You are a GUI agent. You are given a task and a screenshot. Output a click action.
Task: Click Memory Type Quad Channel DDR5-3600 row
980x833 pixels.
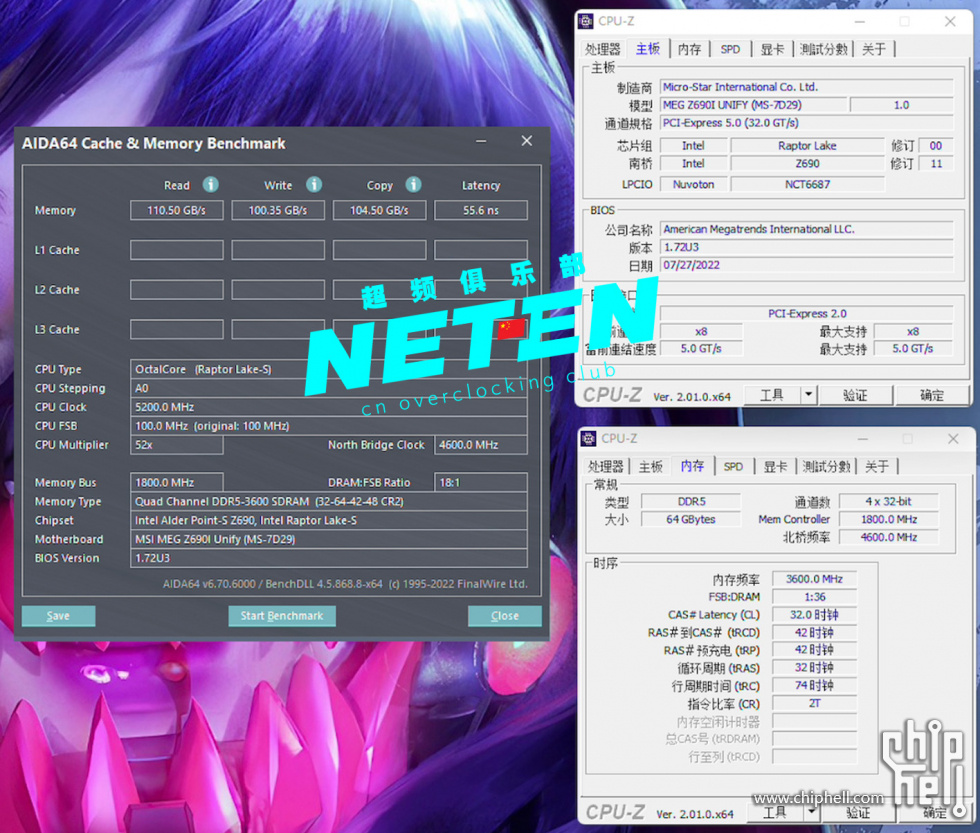(329, 501)
